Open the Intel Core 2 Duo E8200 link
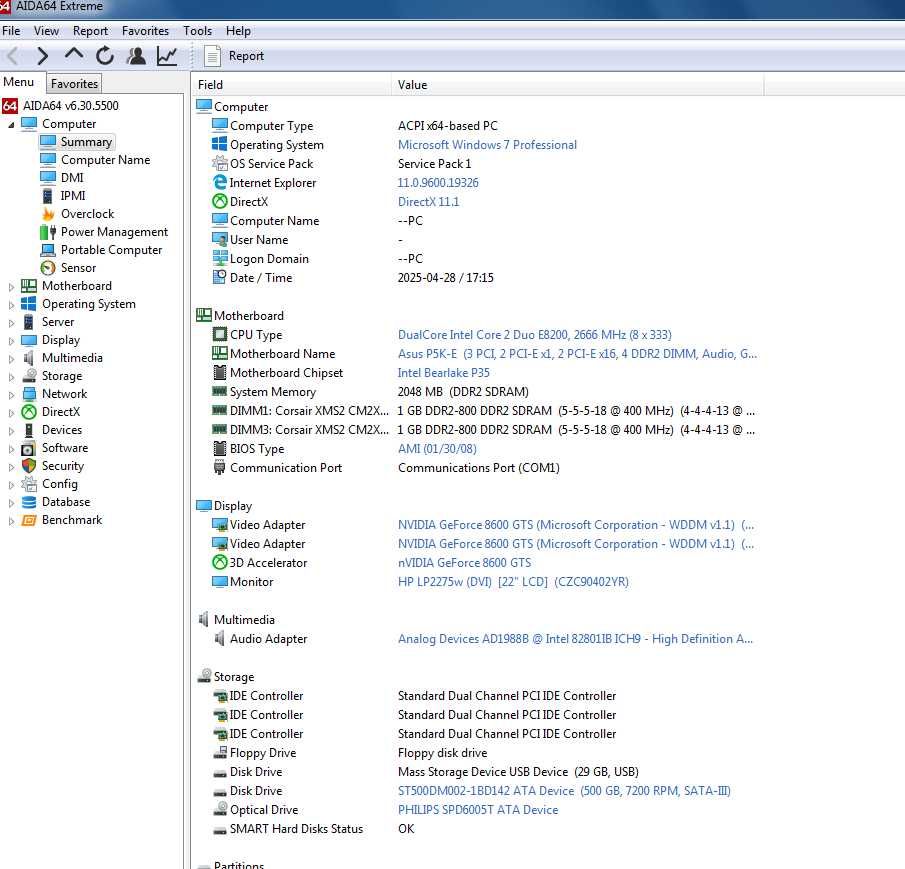Image resolution: width=905 pixels, height=869 pixels. click(534, 335)
